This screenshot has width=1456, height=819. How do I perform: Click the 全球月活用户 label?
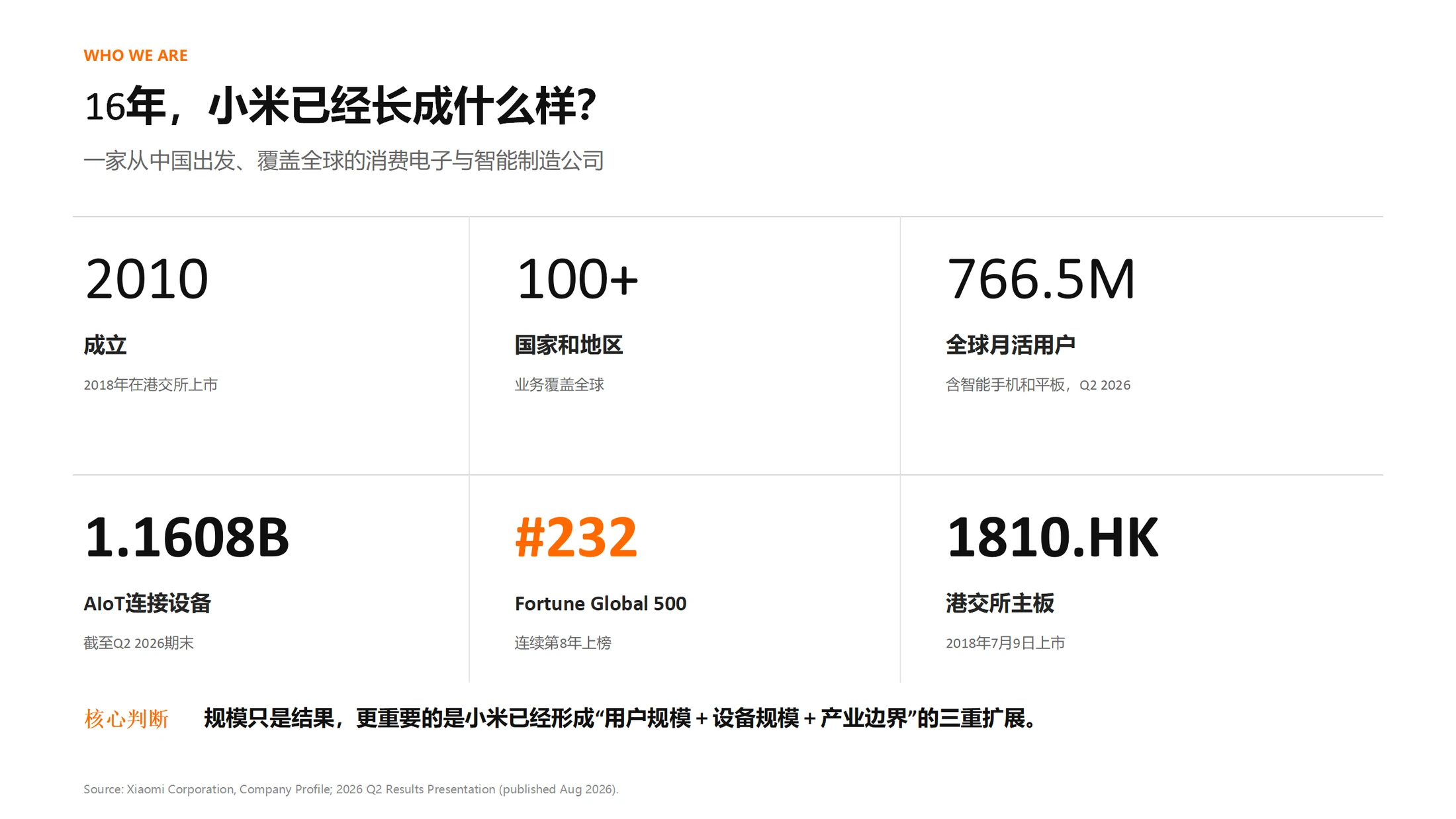(1011, 345)
